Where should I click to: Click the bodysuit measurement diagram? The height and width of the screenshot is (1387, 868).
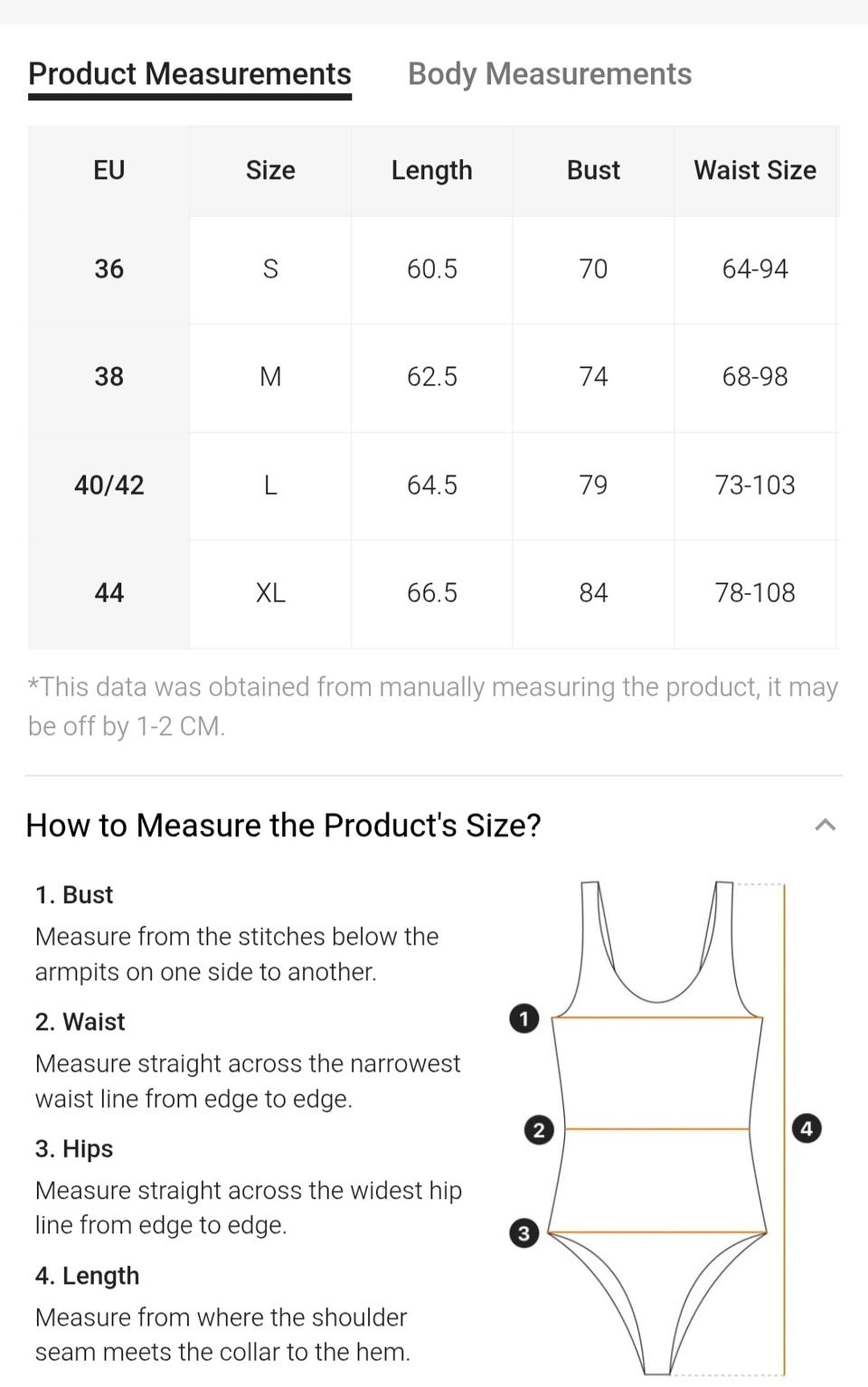[658, 1130]
